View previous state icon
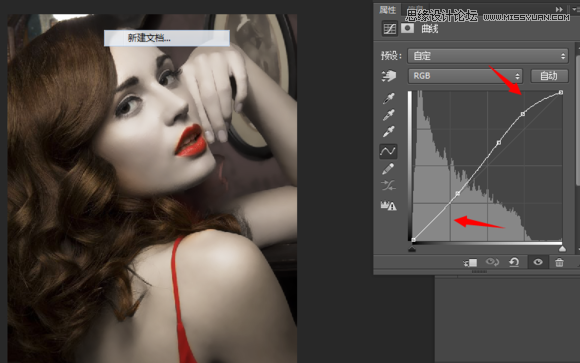This screenshot has height=363, width=580. (x=492, y=262)
